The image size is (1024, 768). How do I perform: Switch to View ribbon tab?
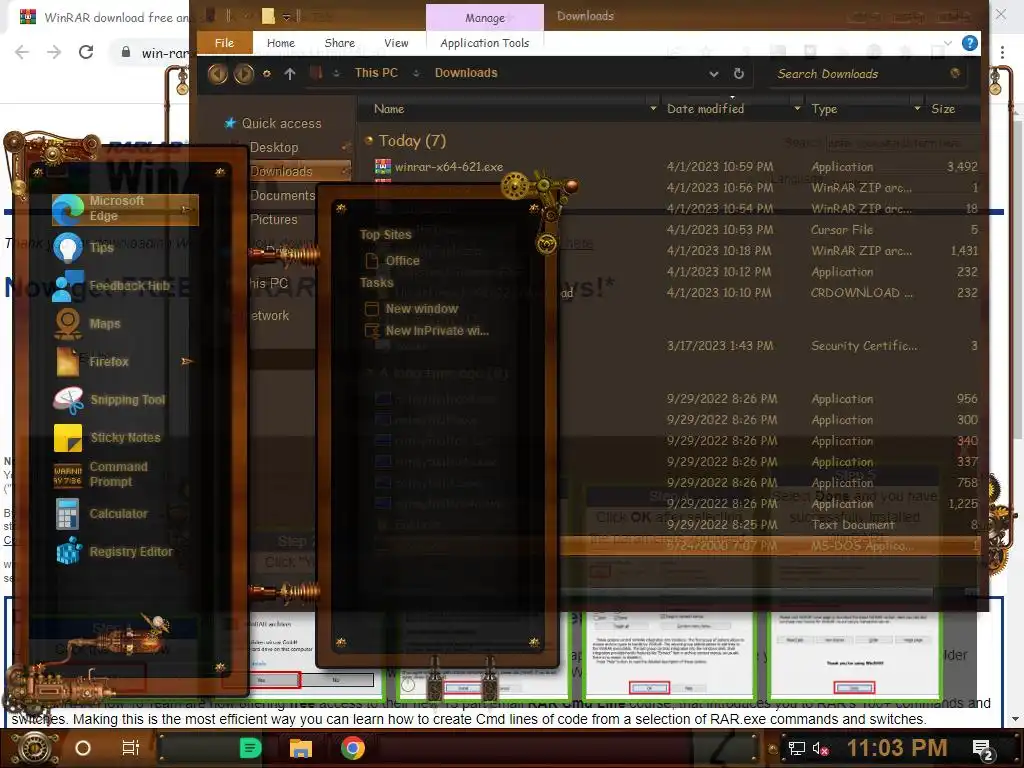coord(396,43)
